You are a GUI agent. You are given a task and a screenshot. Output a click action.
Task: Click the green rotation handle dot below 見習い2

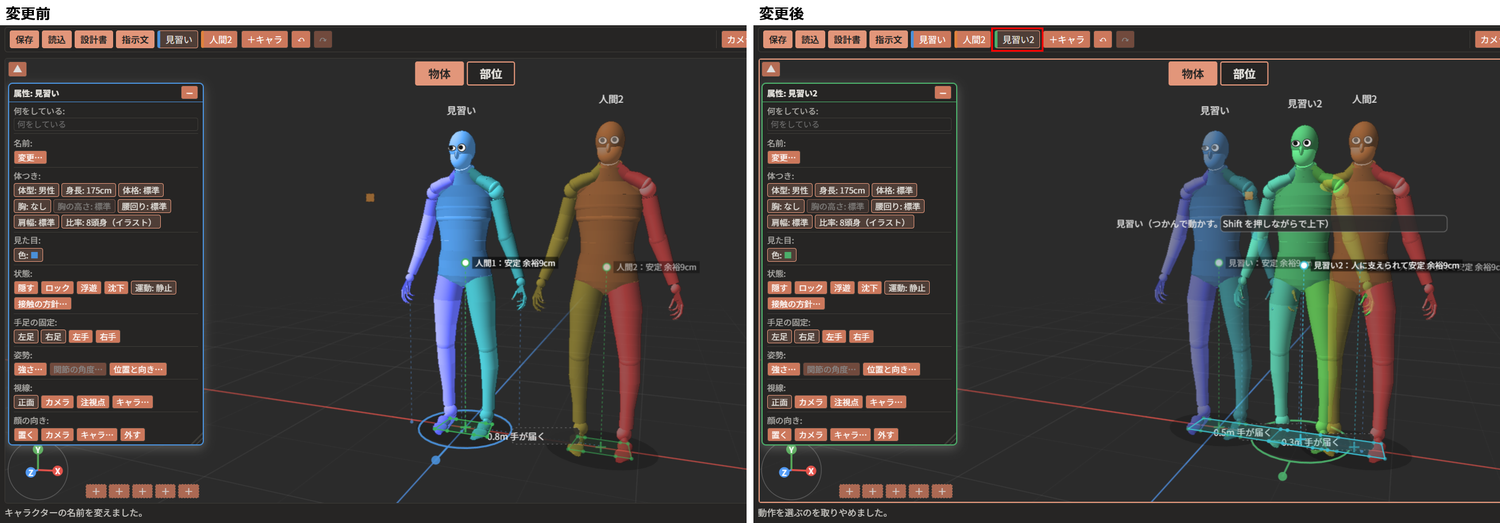coord(1283,476)
